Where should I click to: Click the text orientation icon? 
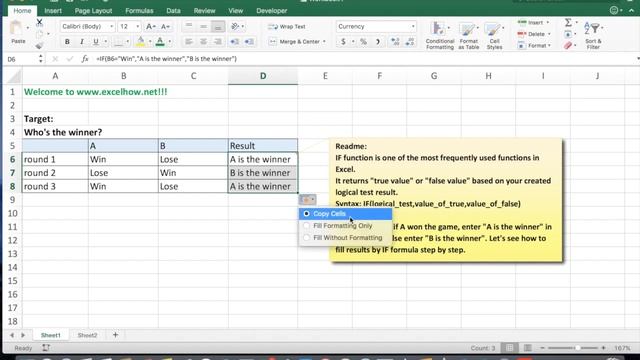[235, 27]
